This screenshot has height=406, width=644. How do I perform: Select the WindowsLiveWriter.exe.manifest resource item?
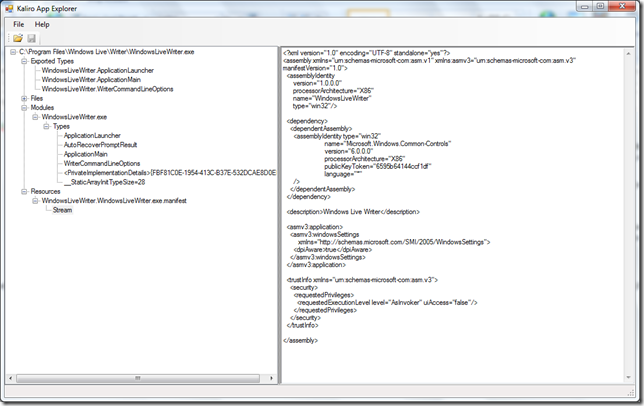[x=114, y=201]
